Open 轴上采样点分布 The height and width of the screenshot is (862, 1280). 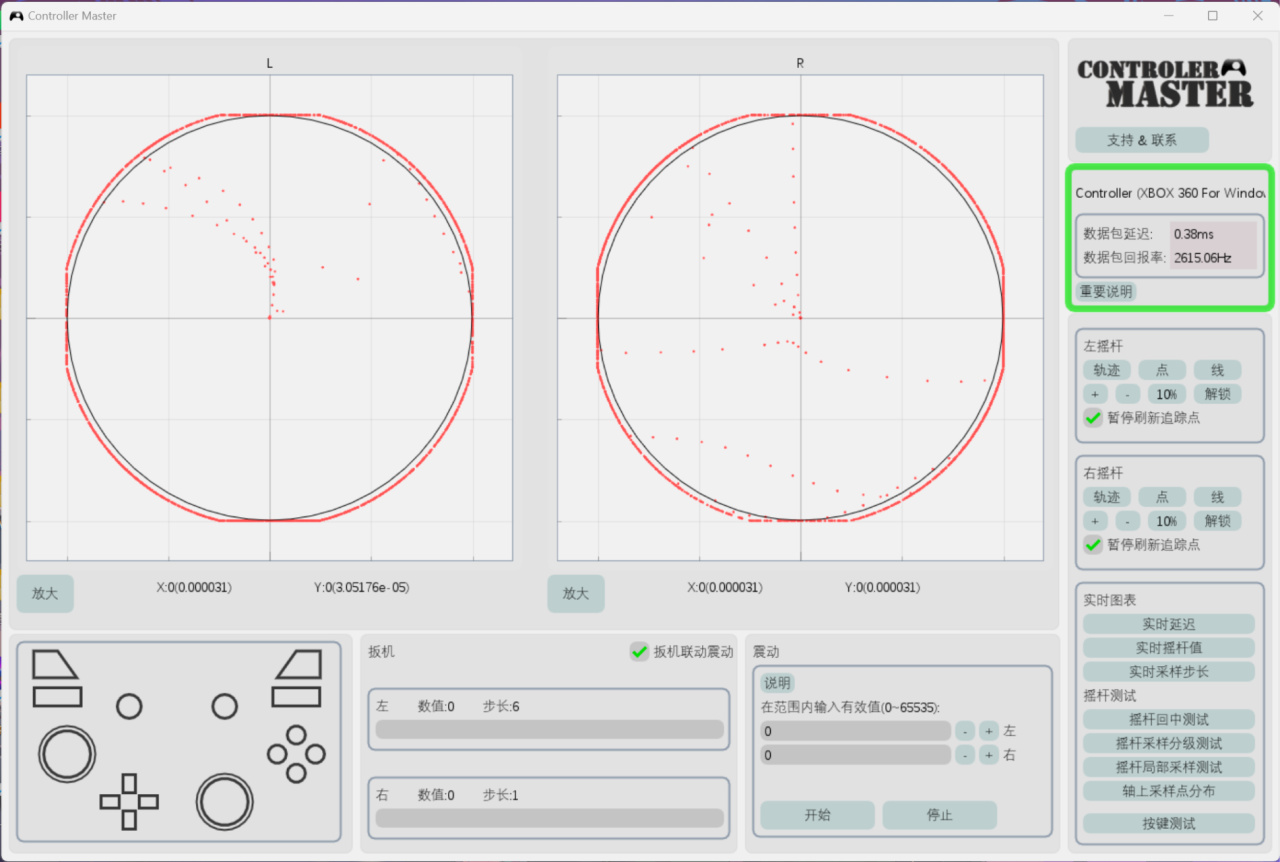1168,791
